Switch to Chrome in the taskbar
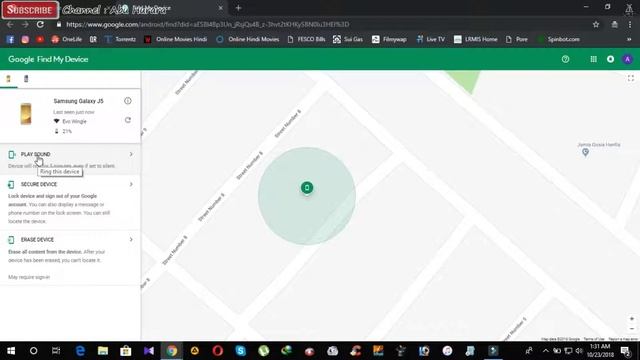640x360 pixels. (x=172, y=351)
